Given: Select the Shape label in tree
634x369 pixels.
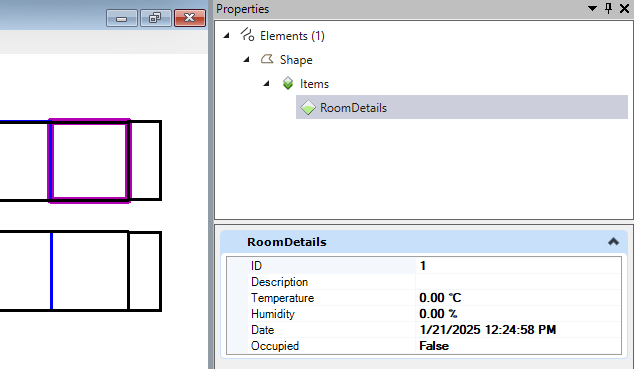Looking at the screenshot, I should [x=296, y=60].
